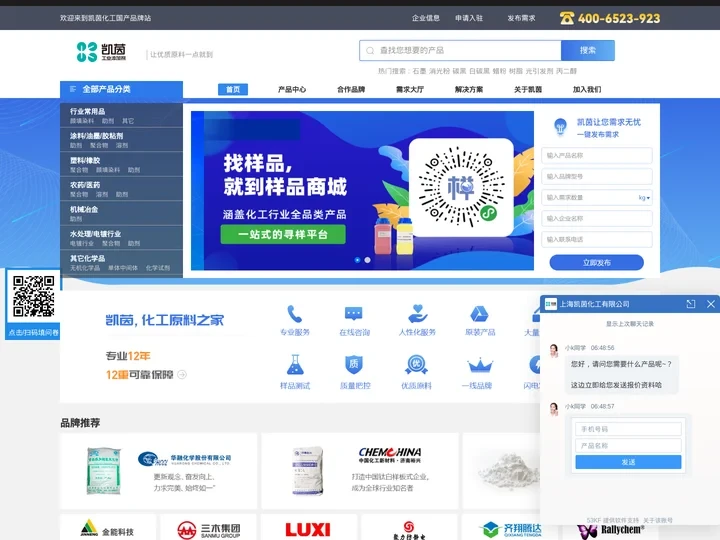Open the 全部产品分类 menu
This screenshot has height=540, width=720.
tap(121, 90)
